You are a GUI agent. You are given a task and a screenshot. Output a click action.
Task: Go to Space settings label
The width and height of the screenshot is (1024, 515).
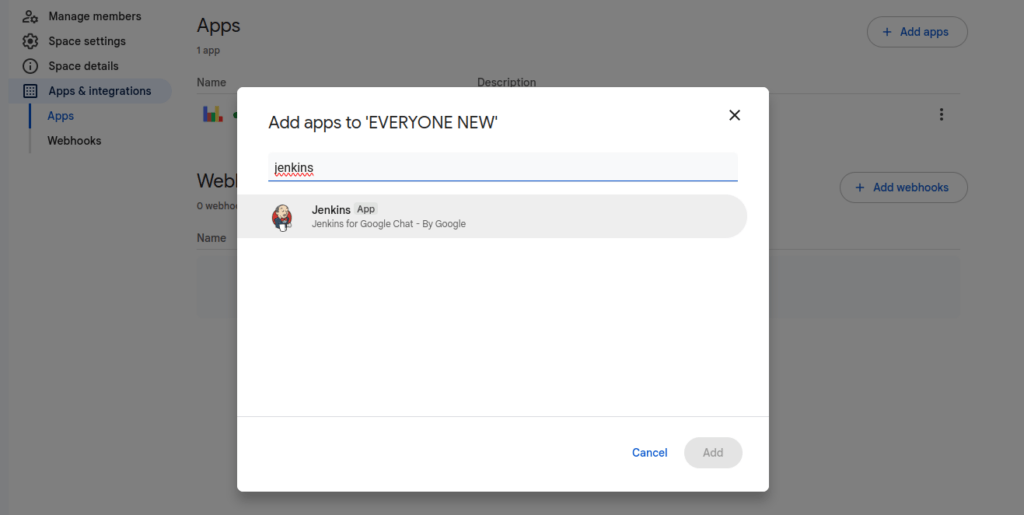[x=87, y=41]
